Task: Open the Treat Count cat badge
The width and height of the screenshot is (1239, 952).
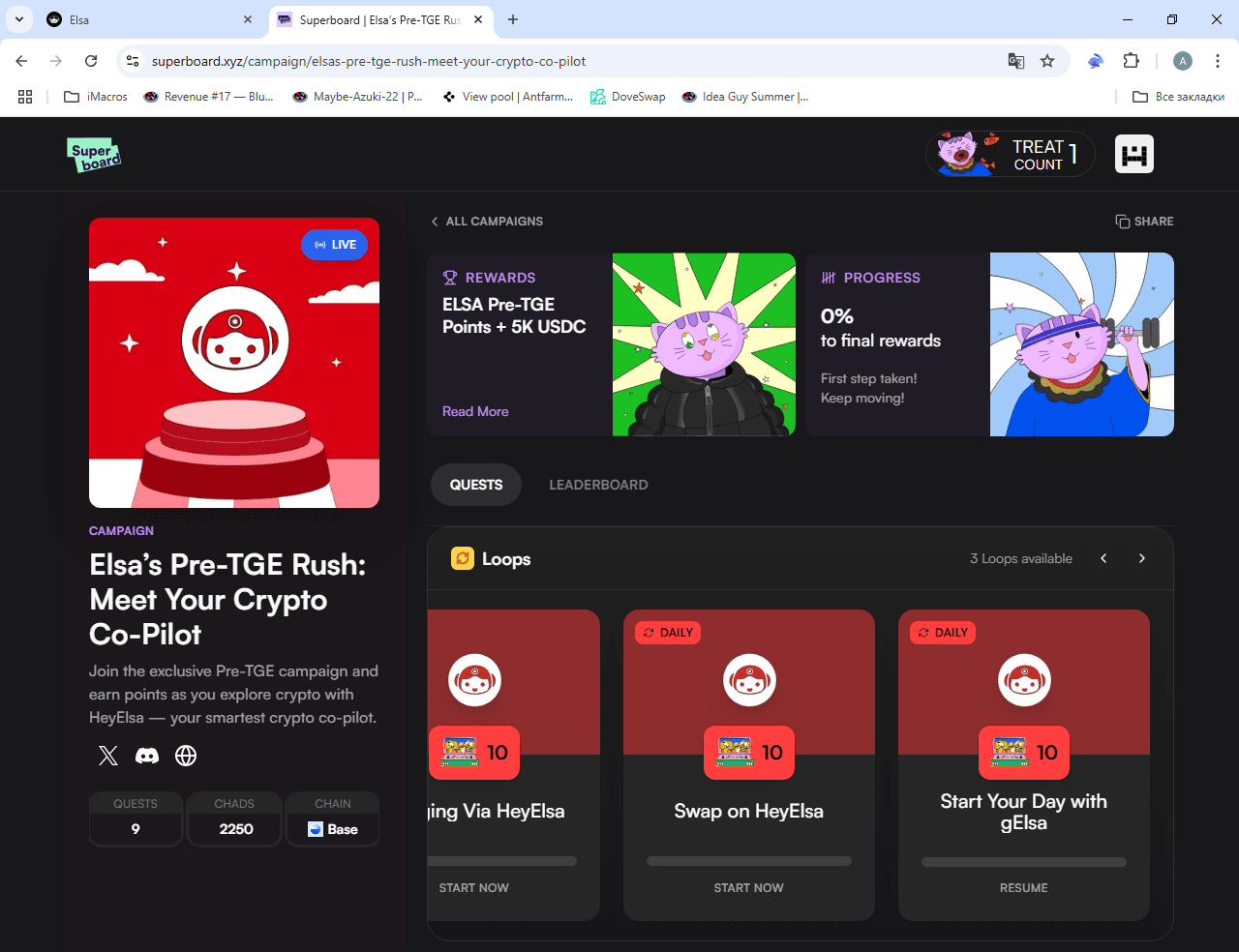Action: point(1010,154)
